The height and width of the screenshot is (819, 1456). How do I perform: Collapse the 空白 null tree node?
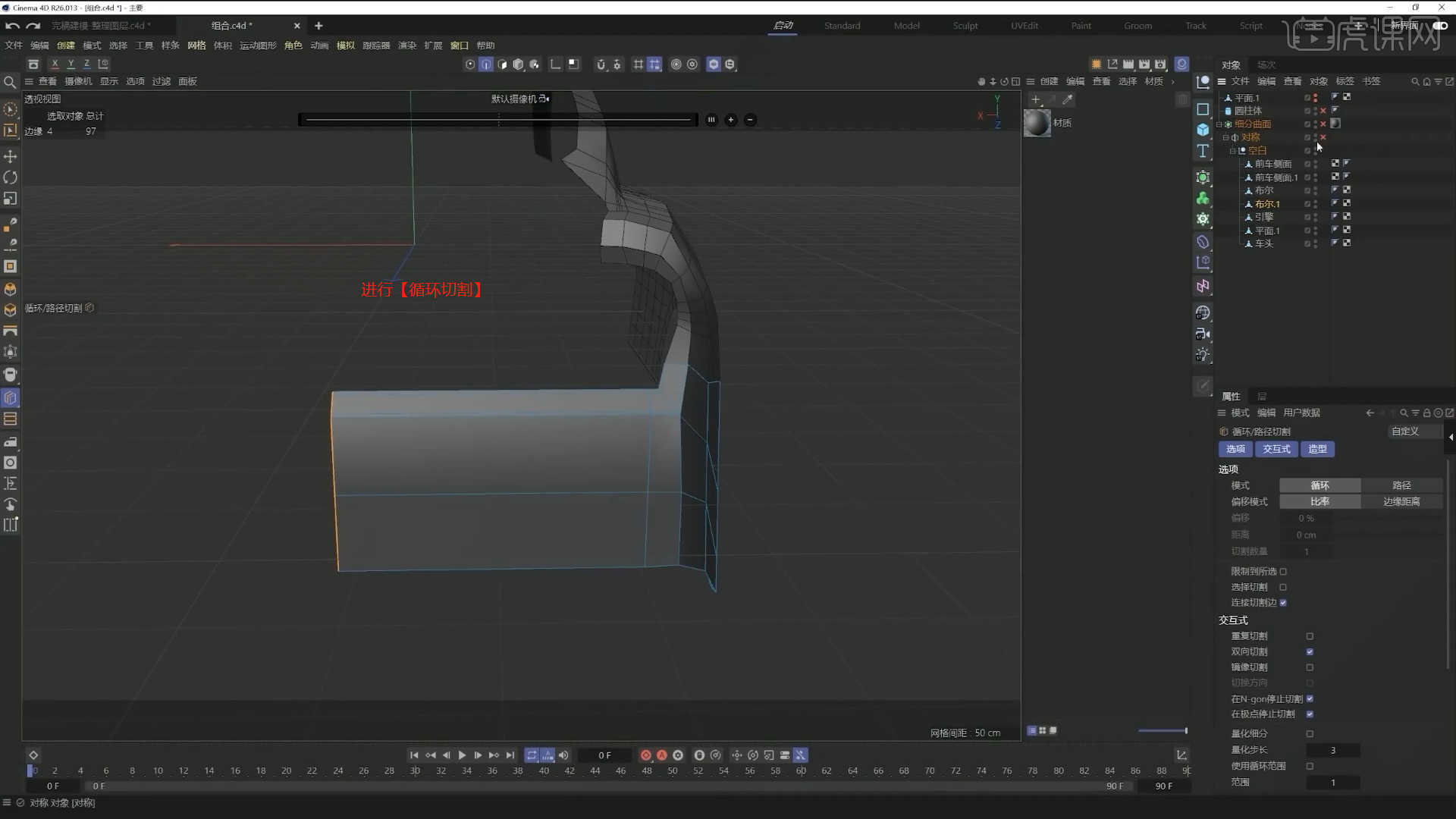(x=1232, y=151)
